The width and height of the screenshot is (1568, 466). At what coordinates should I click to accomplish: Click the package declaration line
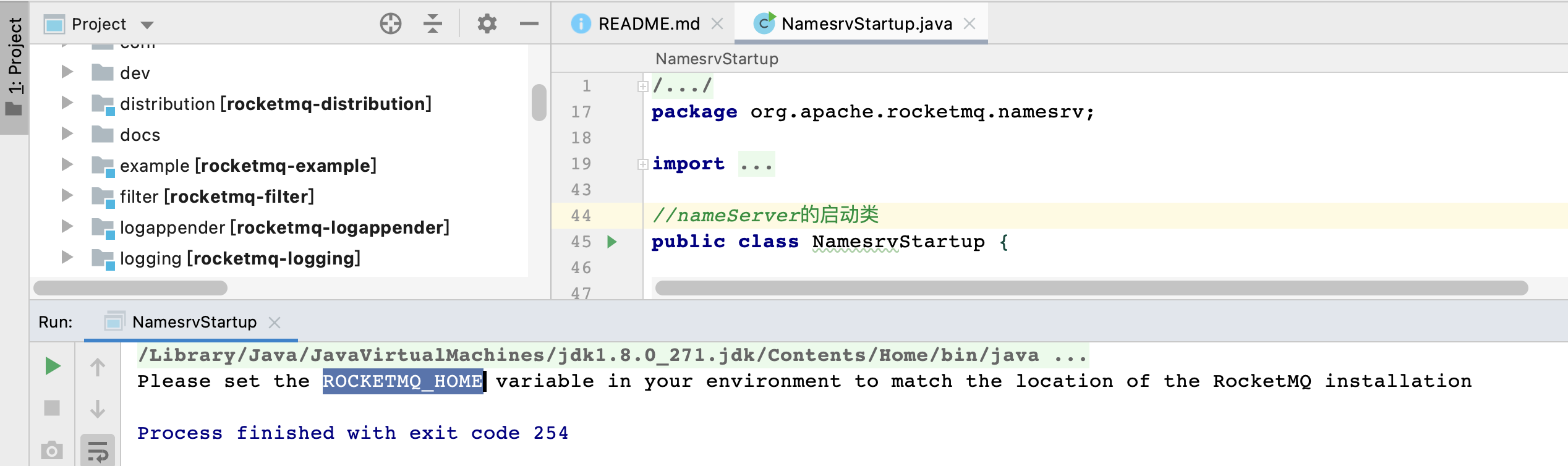point(872,112)
